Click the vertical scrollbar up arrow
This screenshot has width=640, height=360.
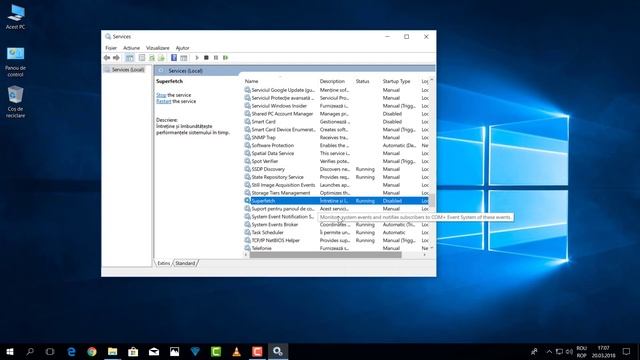pyautogui.click(x=432, y=80)
